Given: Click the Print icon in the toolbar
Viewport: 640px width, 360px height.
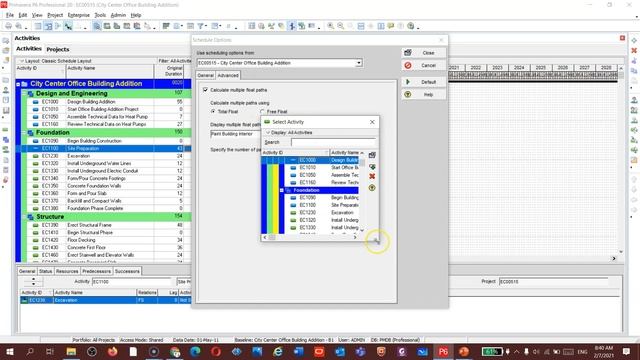Looking at the screenshot, I should pos(8,26).
